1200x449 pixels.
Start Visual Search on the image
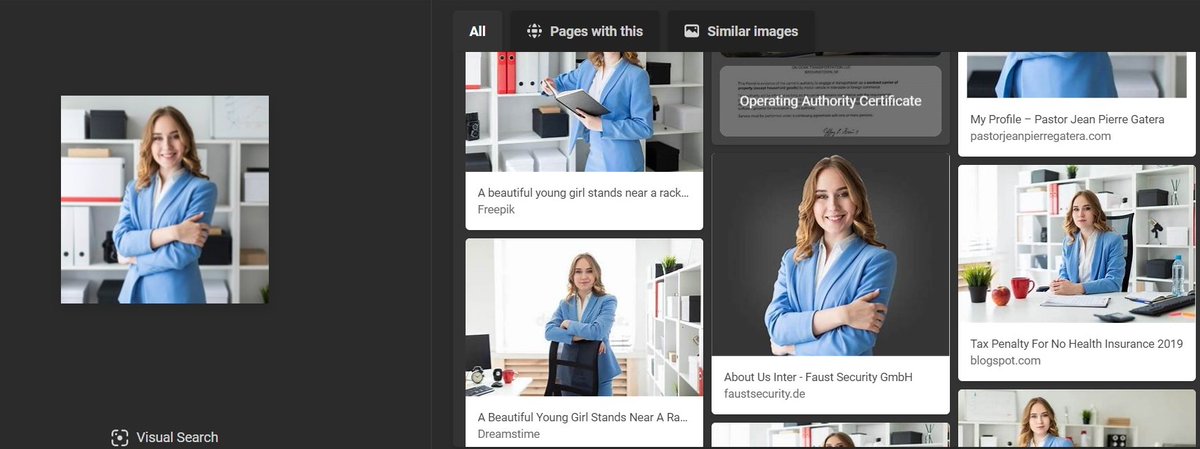click(x=165, y=437)
